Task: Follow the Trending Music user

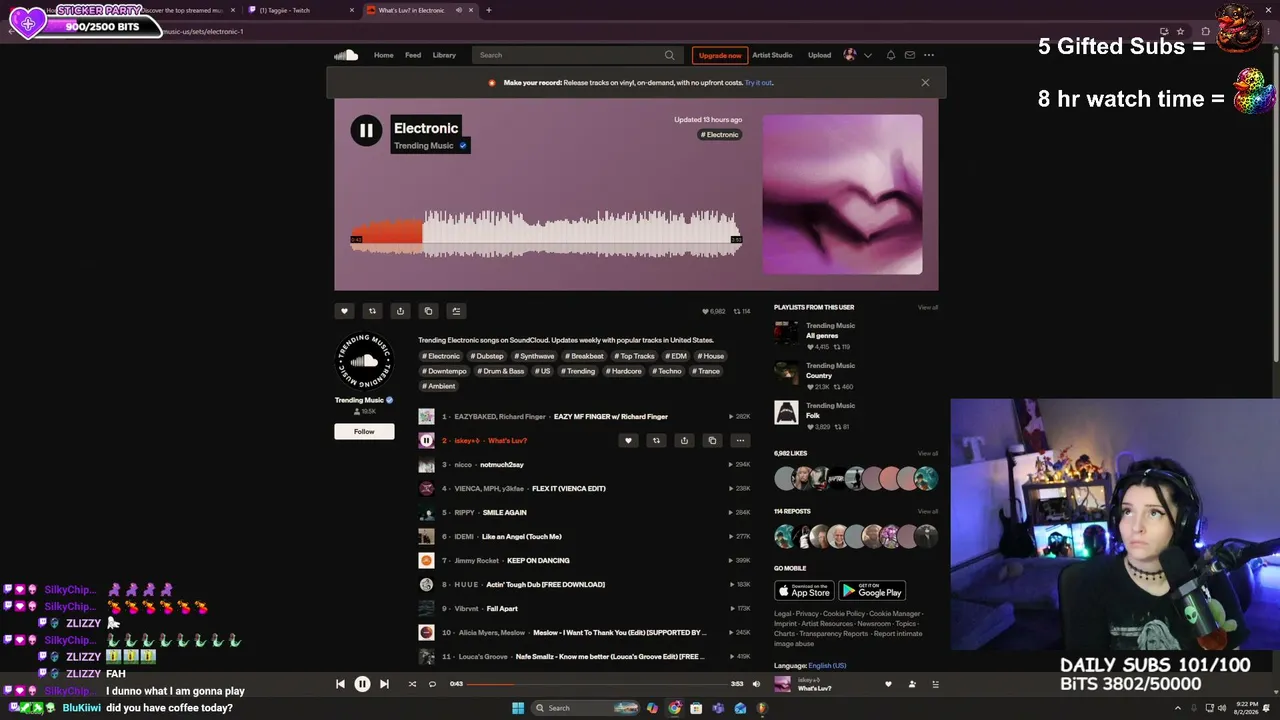Action: pos(364,431)
